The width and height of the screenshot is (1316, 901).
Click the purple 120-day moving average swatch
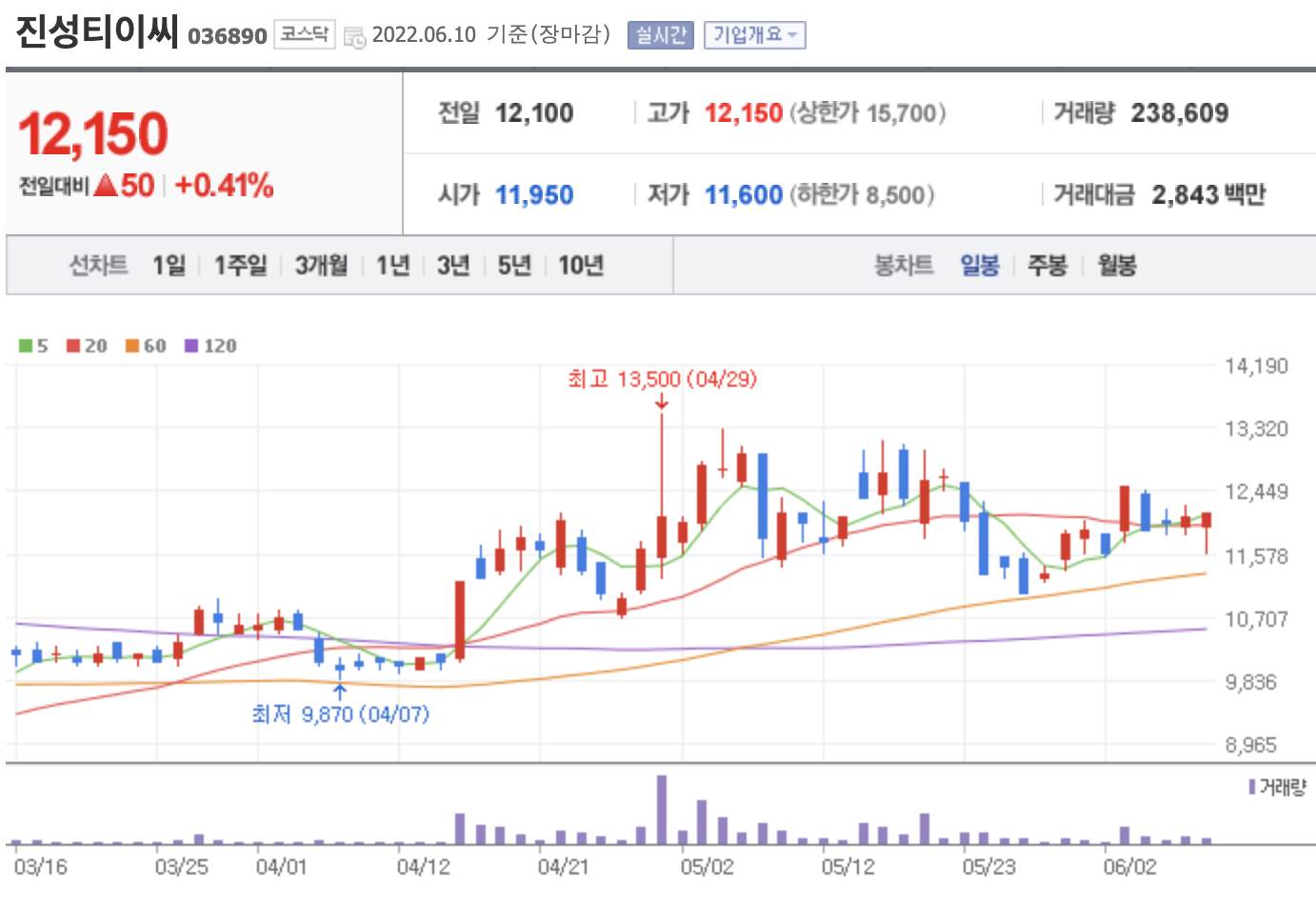191,346
